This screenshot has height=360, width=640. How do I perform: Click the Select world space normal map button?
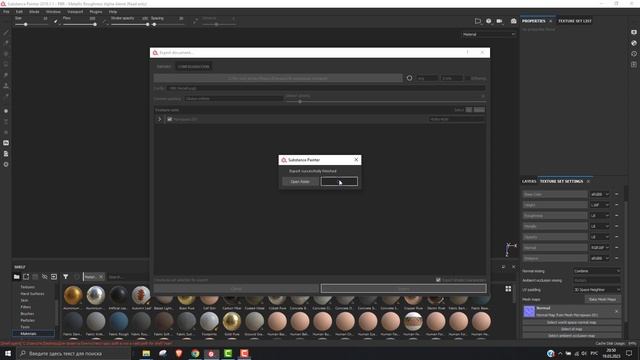[571, 322]
